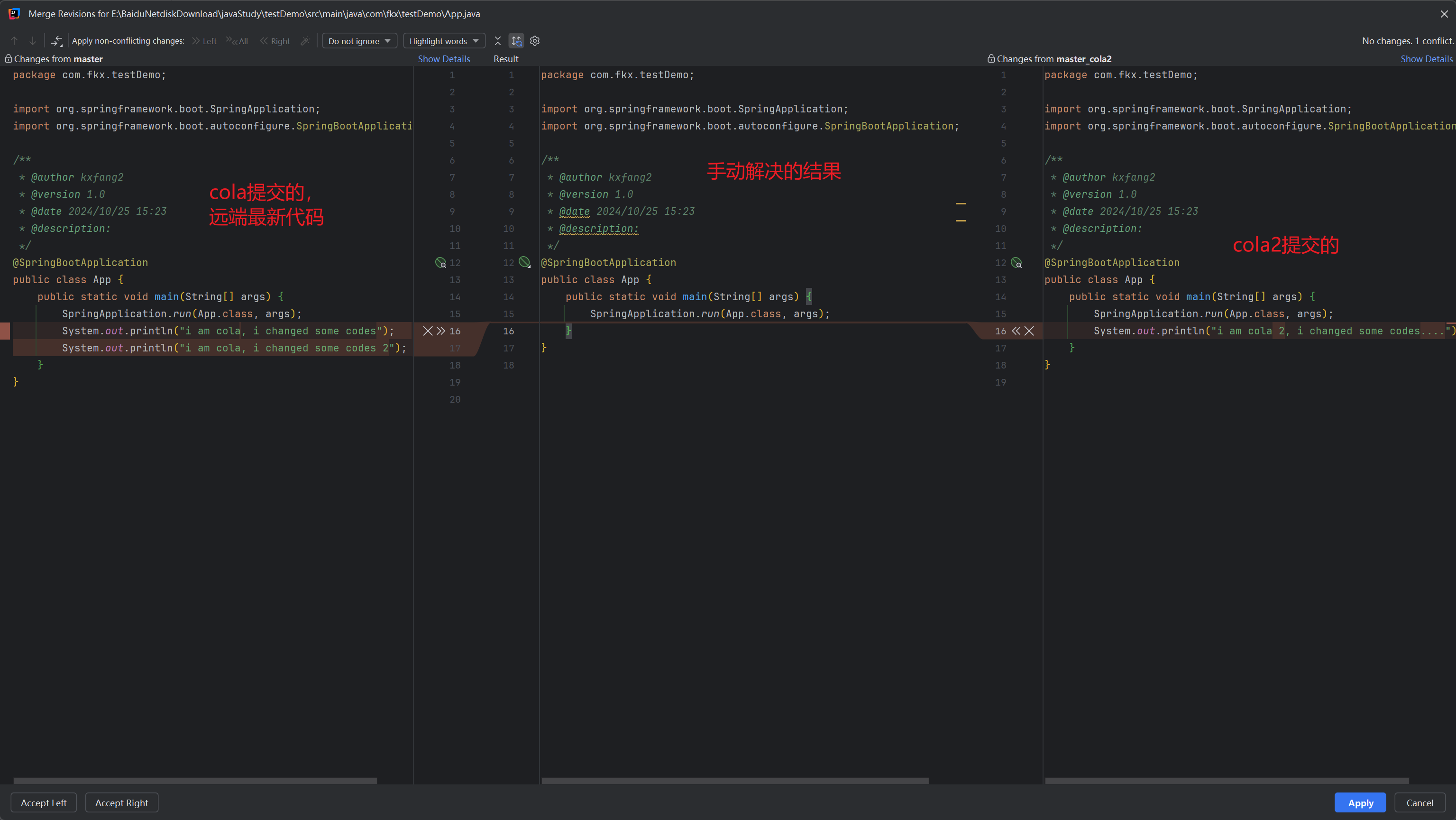Click conflict marker stripe at left edge
The height and width of the screenshot is (820, 1456).
[x=5, y=331]
